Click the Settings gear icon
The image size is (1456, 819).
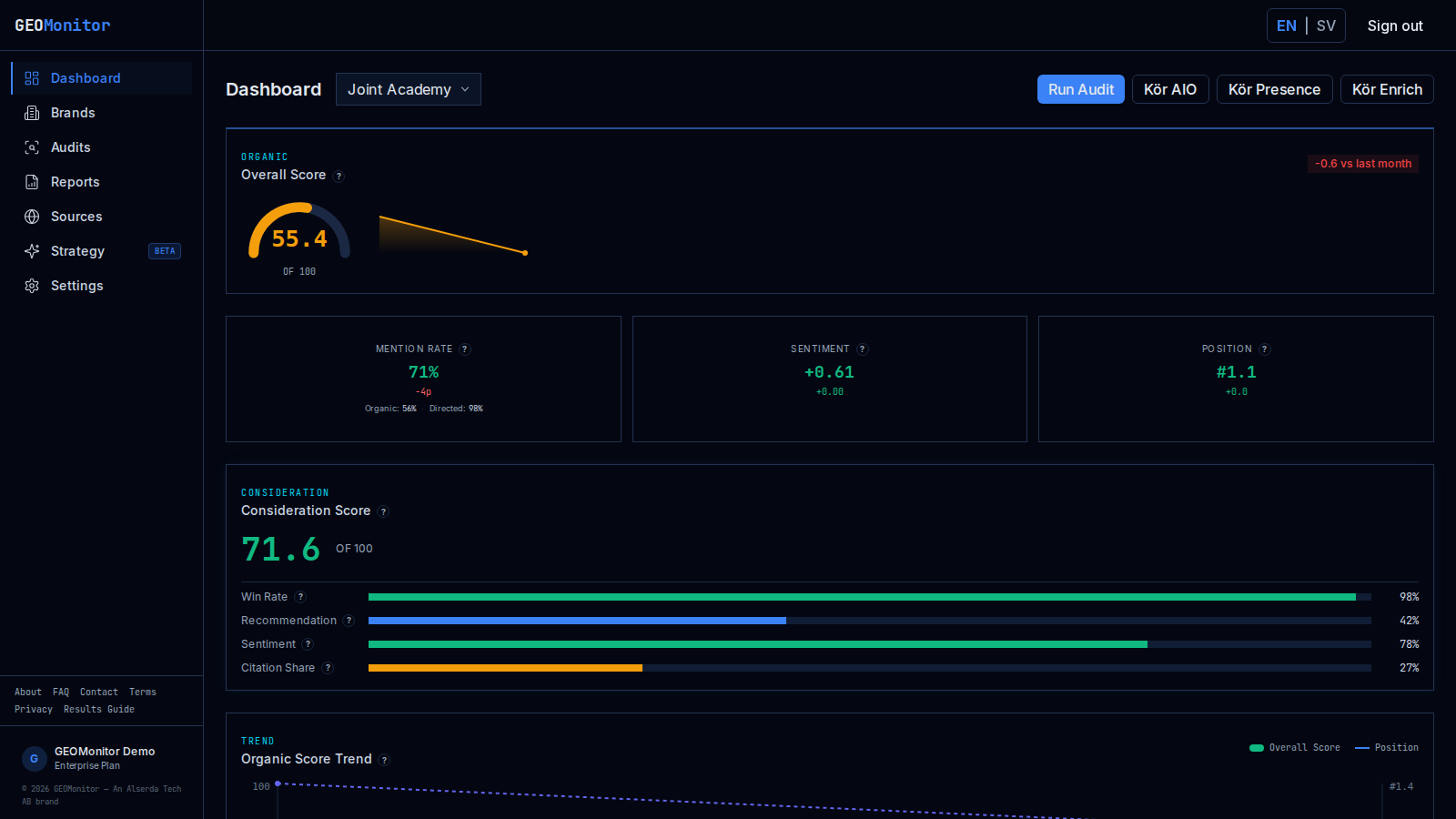[32, 286]
